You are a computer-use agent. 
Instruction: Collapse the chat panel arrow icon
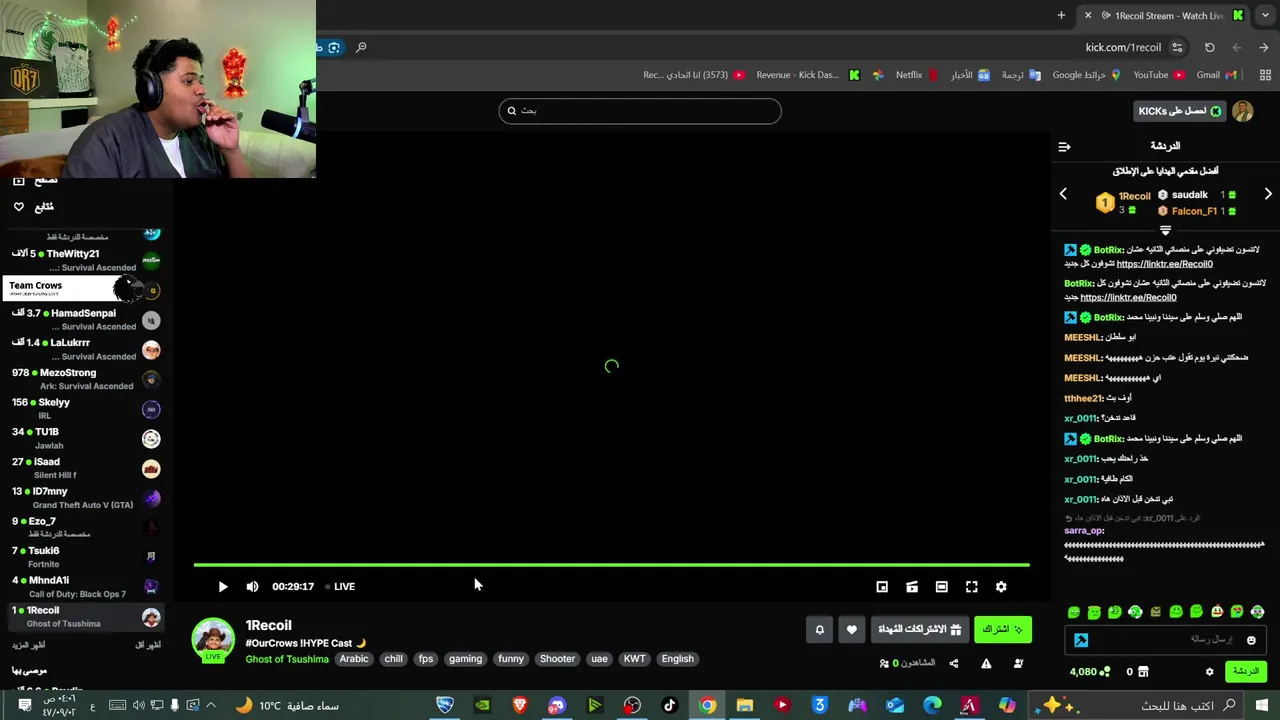(1064, 147)
